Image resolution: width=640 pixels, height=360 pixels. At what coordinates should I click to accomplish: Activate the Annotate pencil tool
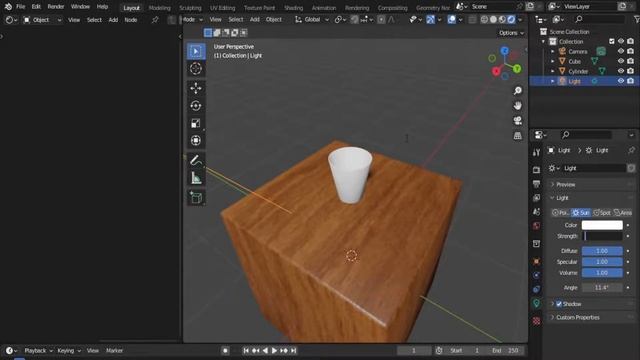coord(196,160)
